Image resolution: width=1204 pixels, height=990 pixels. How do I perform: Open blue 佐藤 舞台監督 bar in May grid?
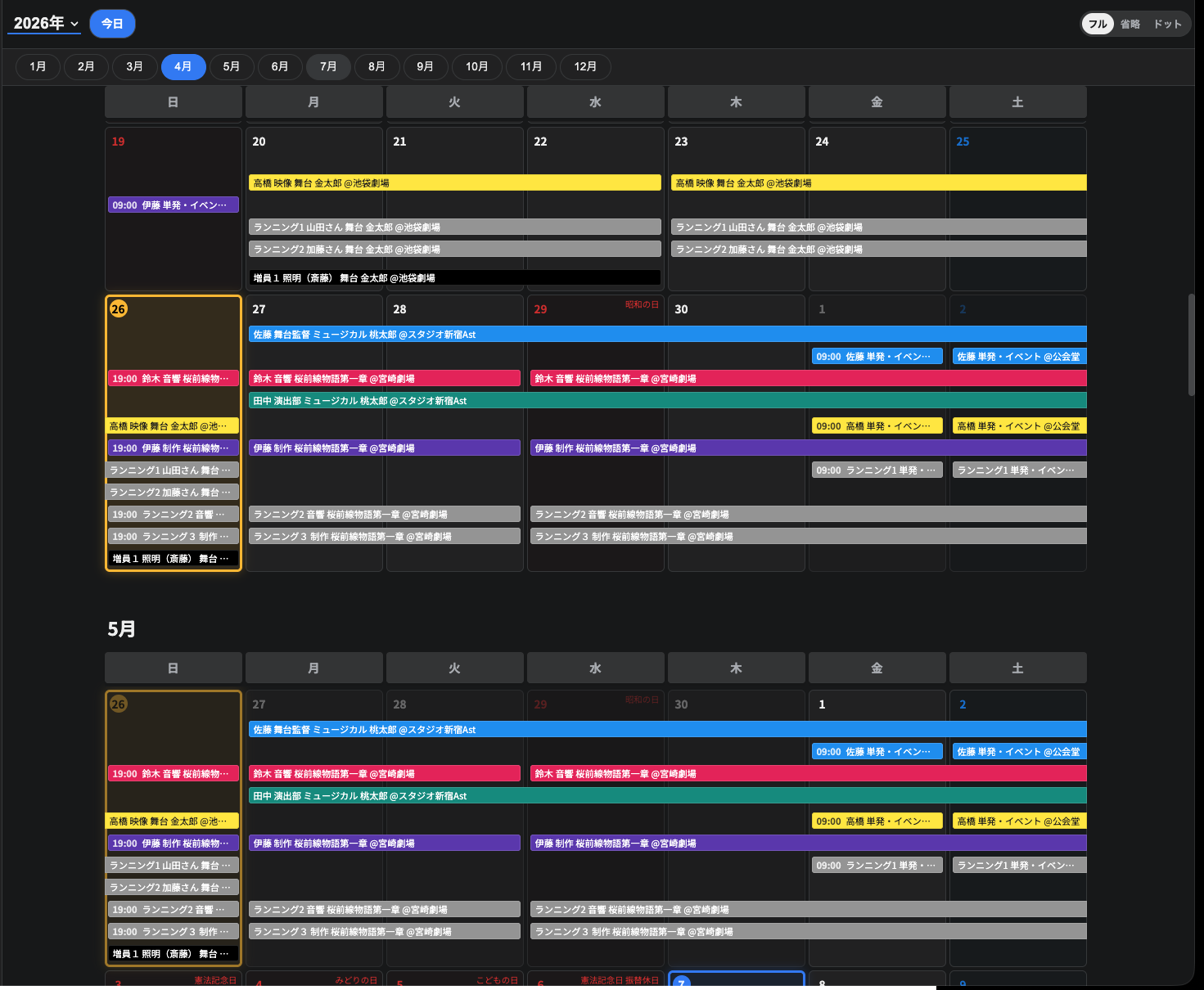tap(668, 729)
